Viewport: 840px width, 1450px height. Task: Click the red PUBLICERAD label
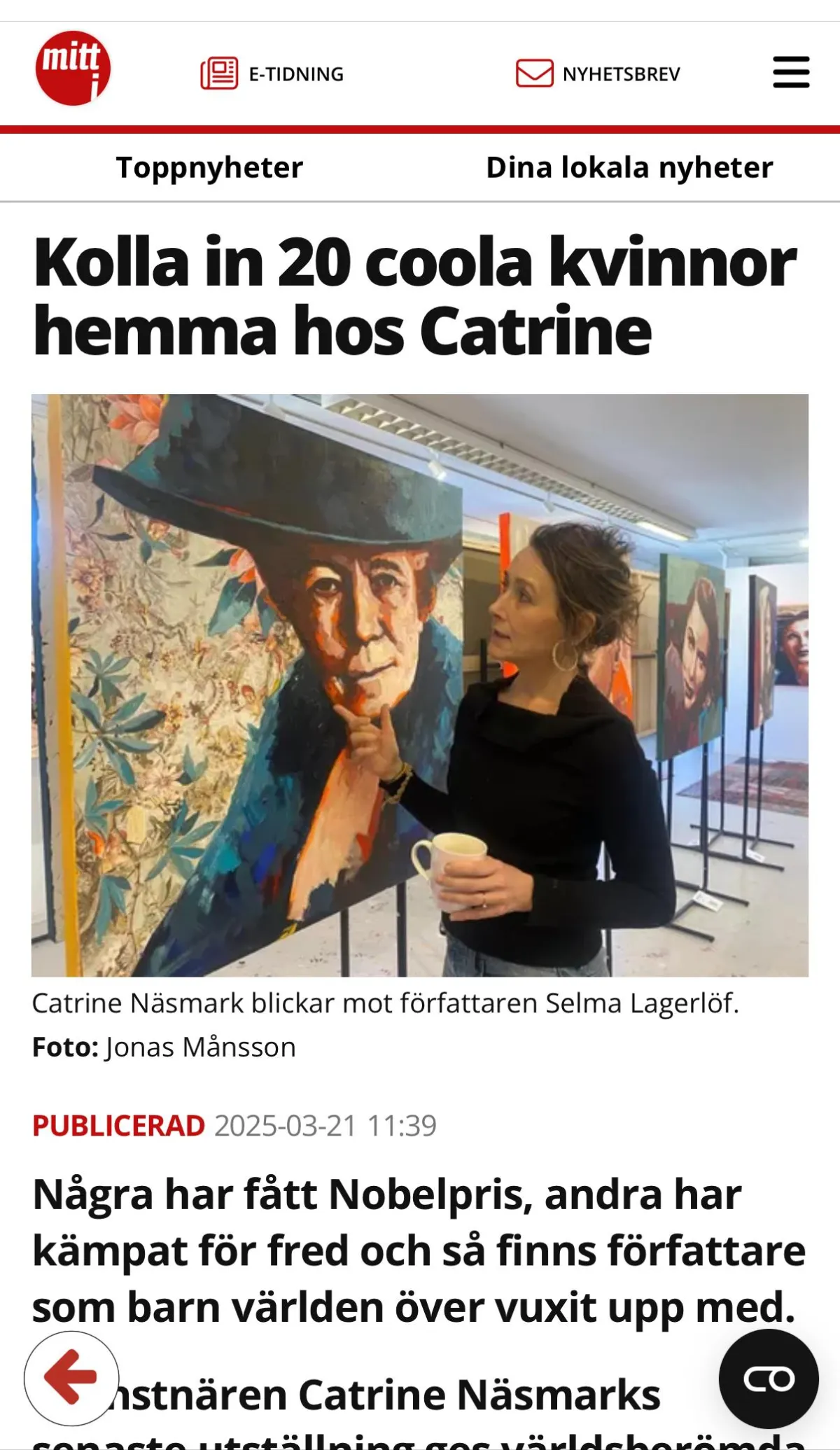click(118, 1126)
